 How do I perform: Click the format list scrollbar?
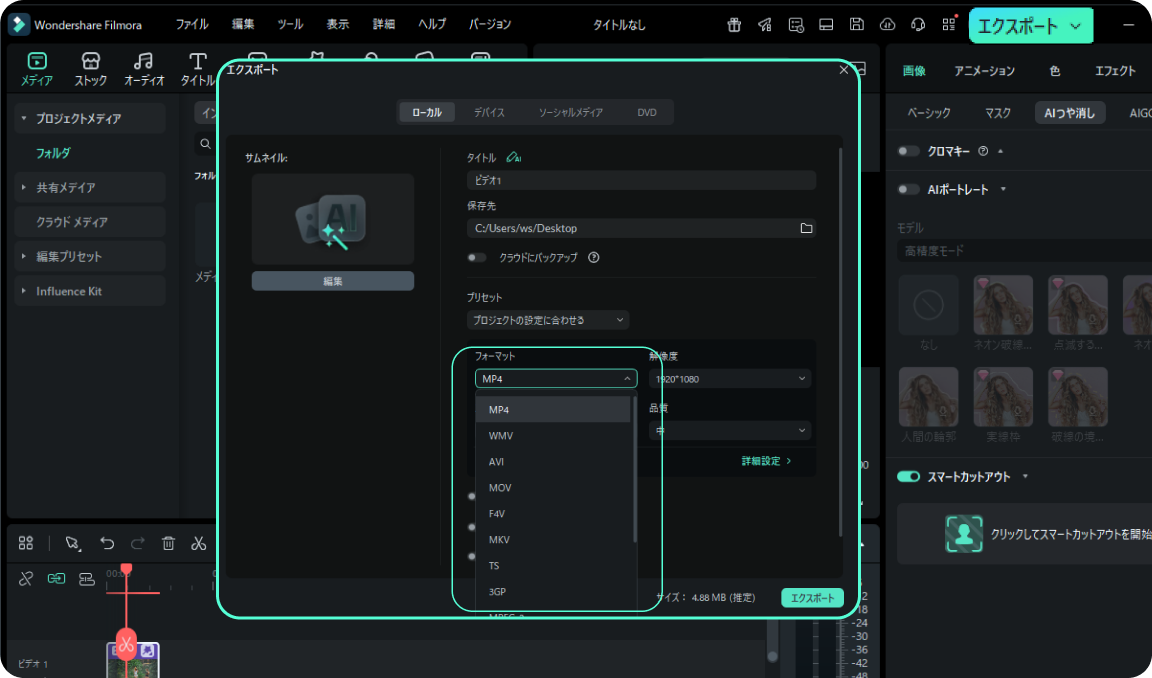(x=635, y=470)
